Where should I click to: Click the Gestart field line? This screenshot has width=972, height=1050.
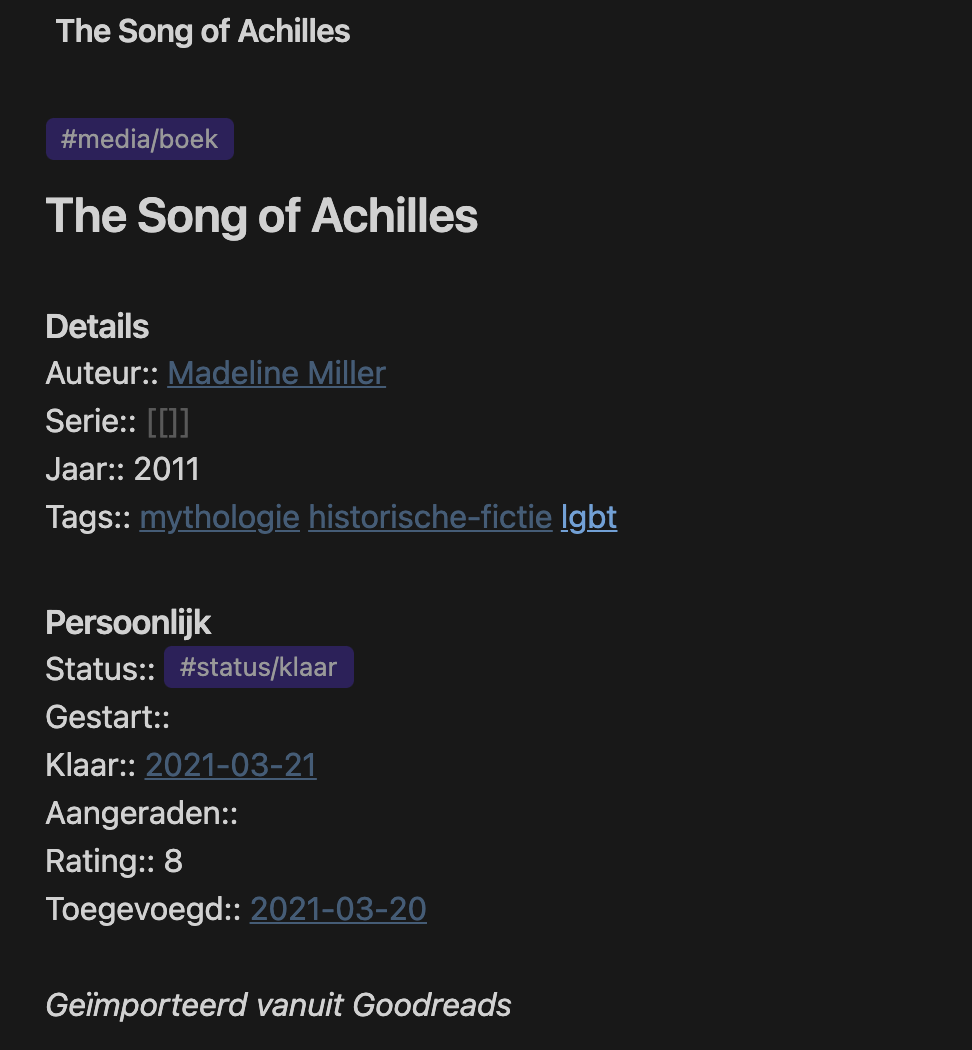coord(108,717)
